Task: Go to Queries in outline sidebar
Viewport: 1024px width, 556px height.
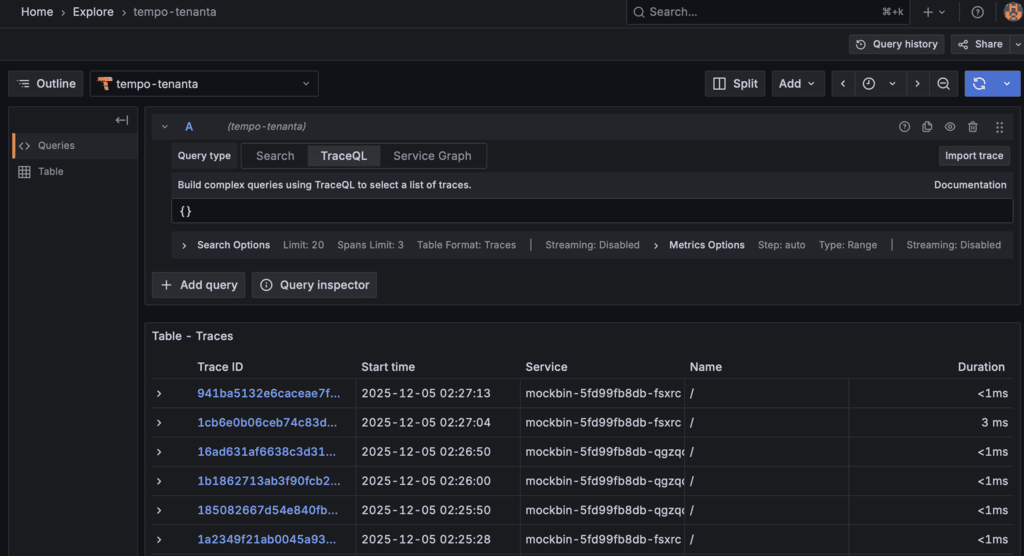Action: click(75, 146)
